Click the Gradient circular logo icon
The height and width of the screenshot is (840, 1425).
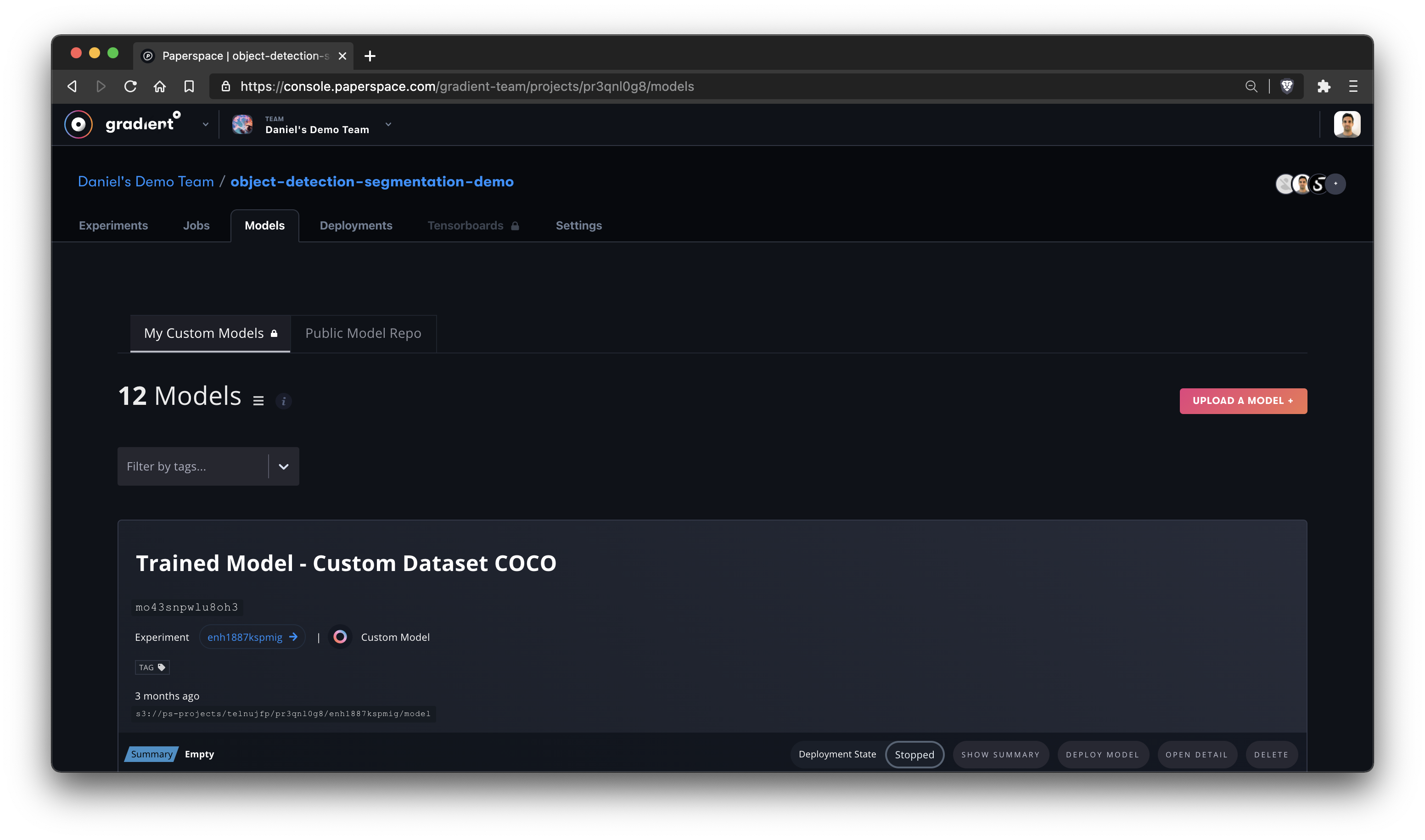78,124
